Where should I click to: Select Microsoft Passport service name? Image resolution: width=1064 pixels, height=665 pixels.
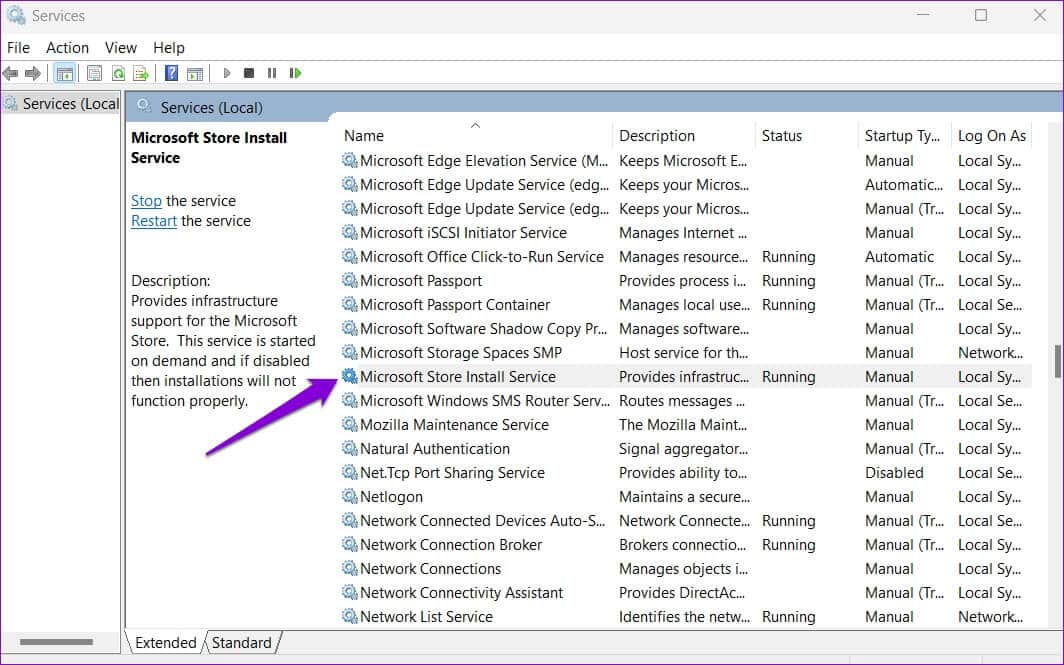421,280
